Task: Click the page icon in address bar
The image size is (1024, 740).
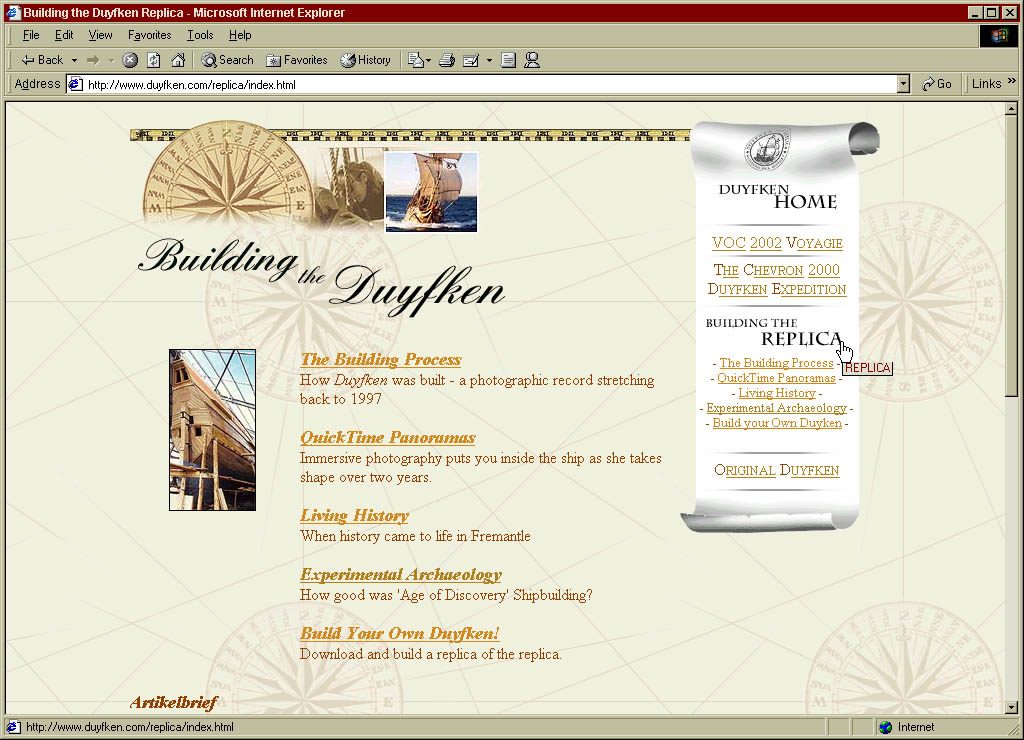Action: pyautogui.click(x=76, y=84)
